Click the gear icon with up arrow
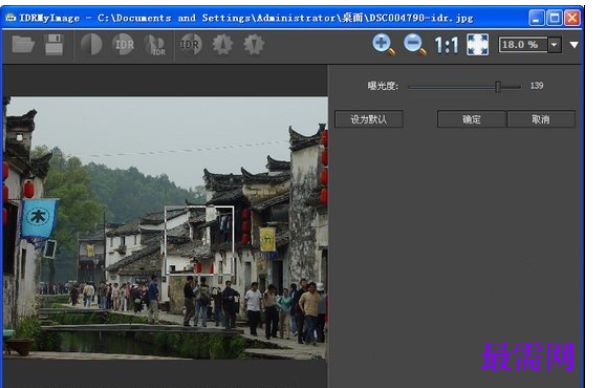The image size is (593, 388). click(x=222, y=45)
